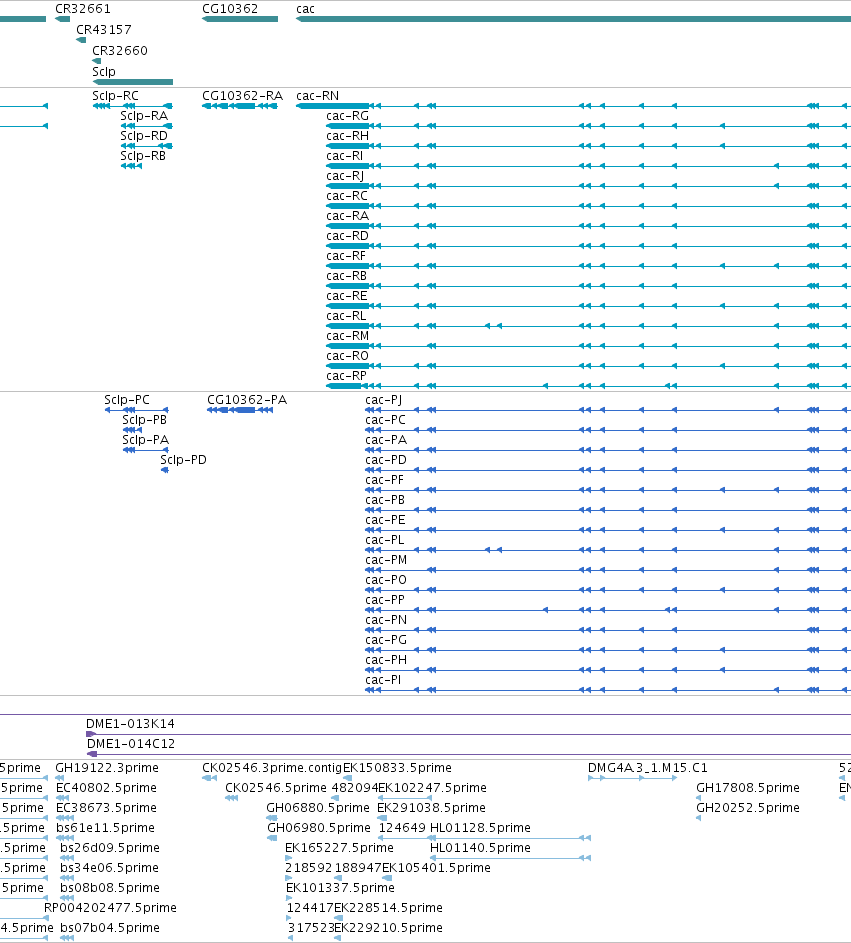This screenshot has width=851, height=943.
Task: Click the CR43157 gene label
Action: click(103, 29)
